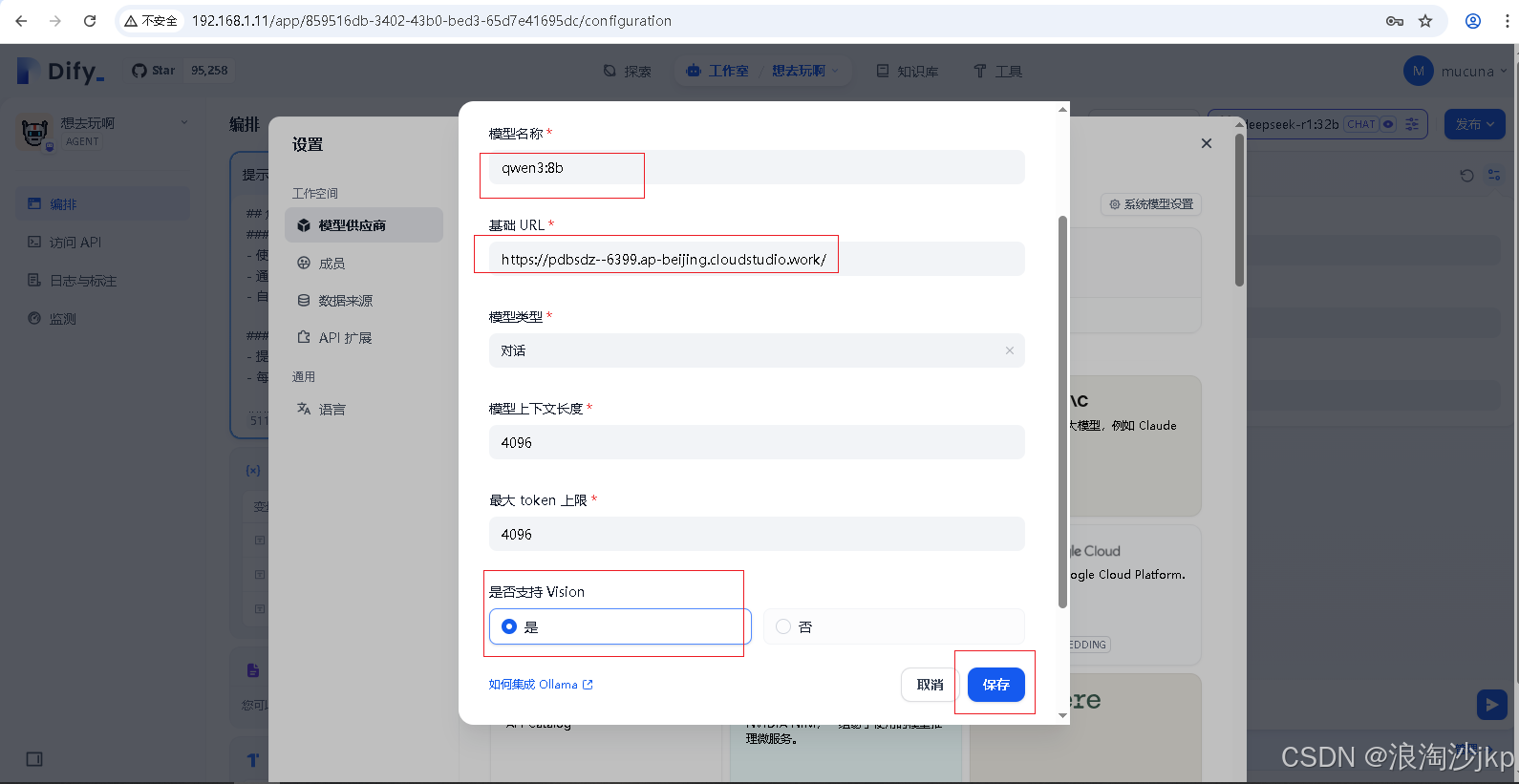The height and width of the screenshot is (784, 1519).
Task: Click the 模型上下文长度 input field
Action: click(757, 442)
